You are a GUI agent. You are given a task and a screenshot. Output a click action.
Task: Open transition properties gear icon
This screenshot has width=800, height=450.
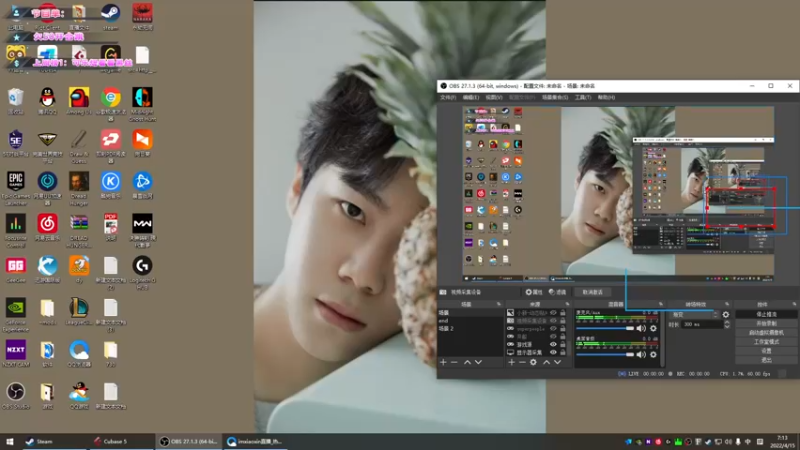(726, 315)
